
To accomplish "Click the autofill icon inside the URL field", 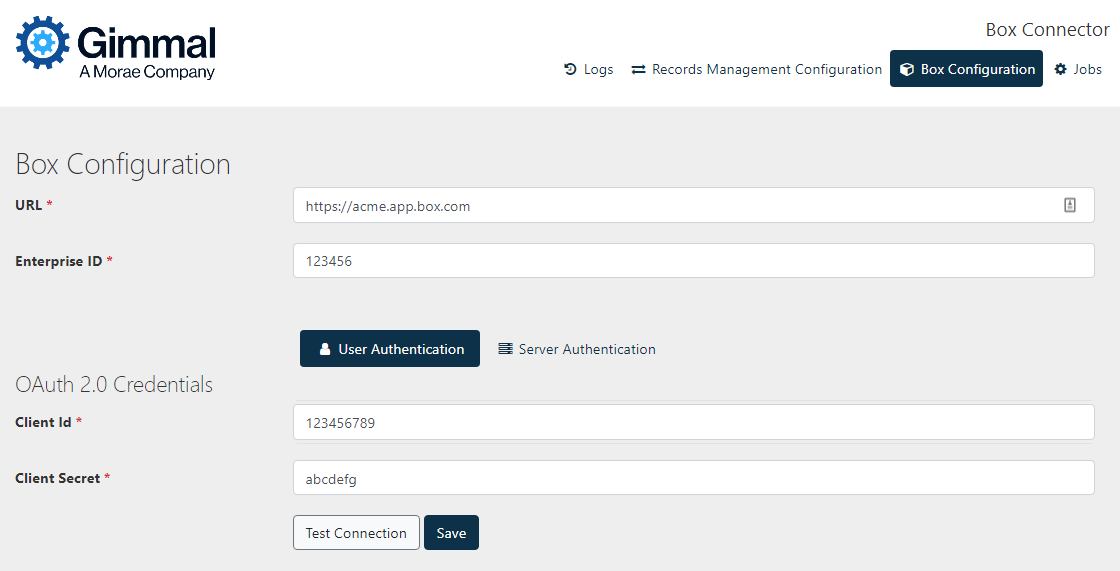I will (1069, 205).
